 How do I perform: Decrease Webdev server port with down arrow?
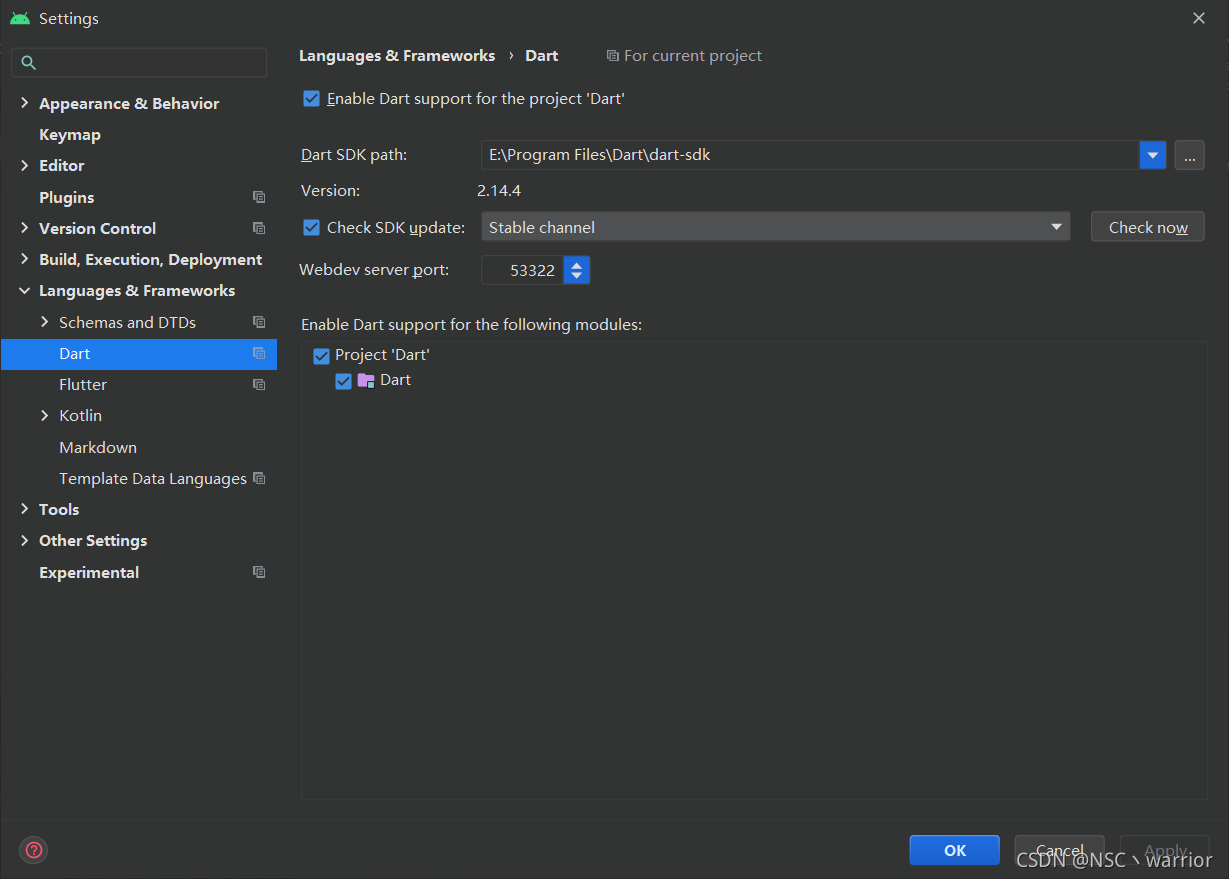click(x=577, y=276)
